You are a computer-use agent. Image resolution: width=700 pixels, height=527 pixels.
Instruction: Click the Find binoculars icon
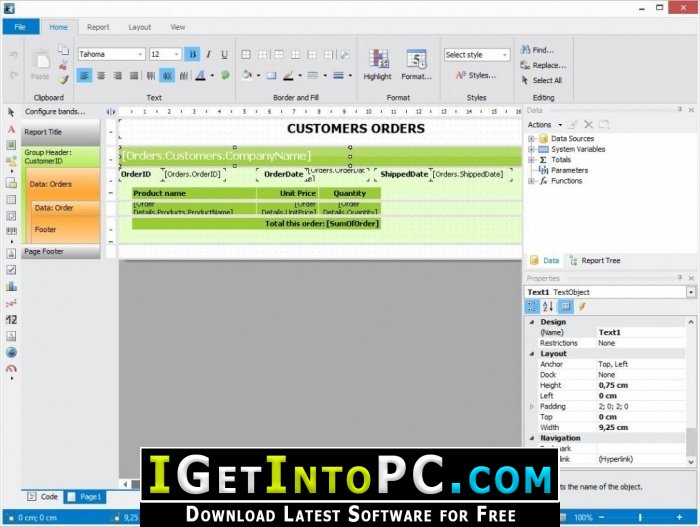[525, 50]
